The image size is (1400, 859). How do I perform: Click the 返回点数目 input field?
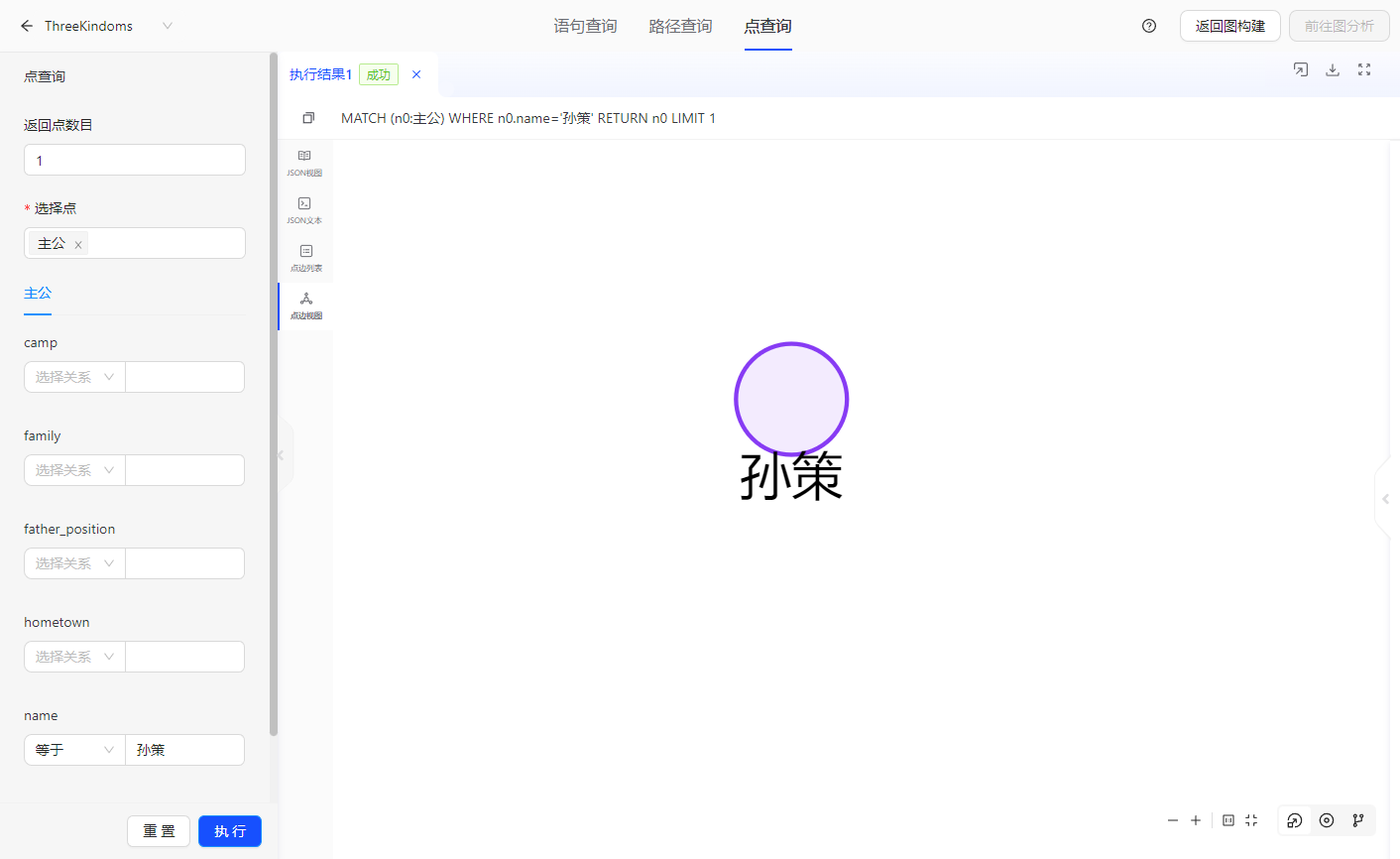point(135,160)
